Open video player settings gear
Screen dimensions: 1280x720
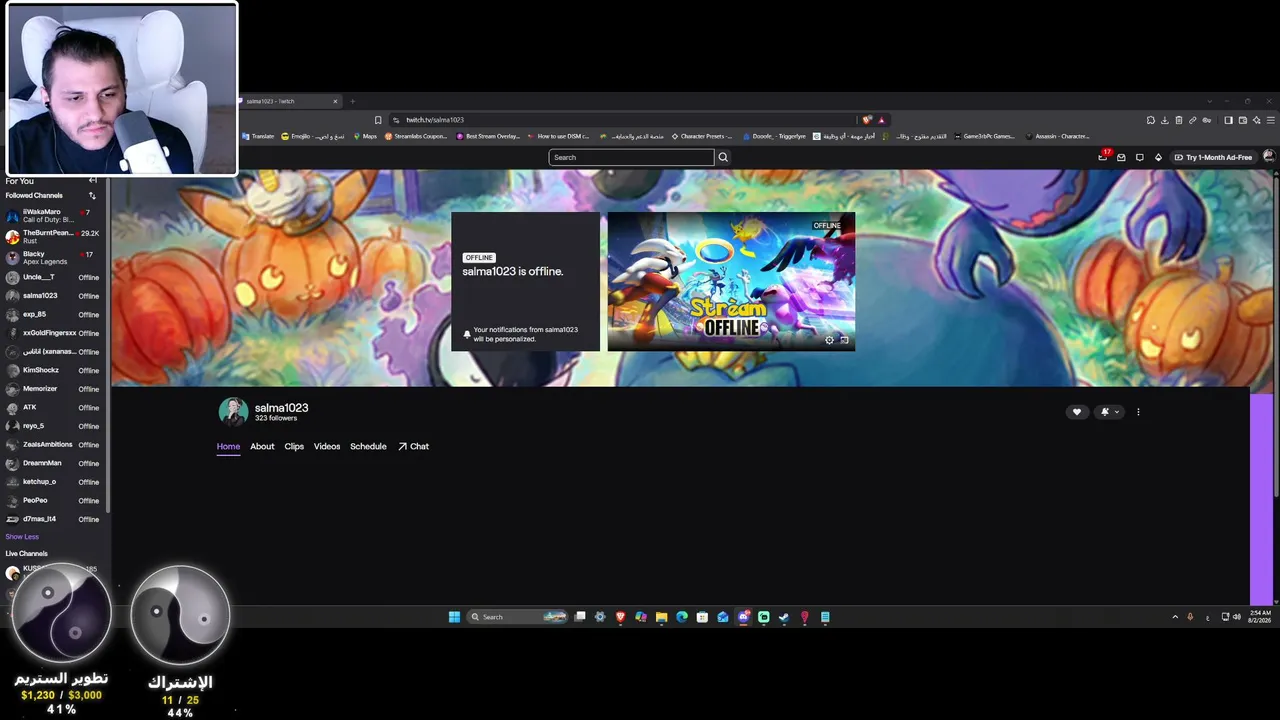pyautogui.click(x=829, y=340)
